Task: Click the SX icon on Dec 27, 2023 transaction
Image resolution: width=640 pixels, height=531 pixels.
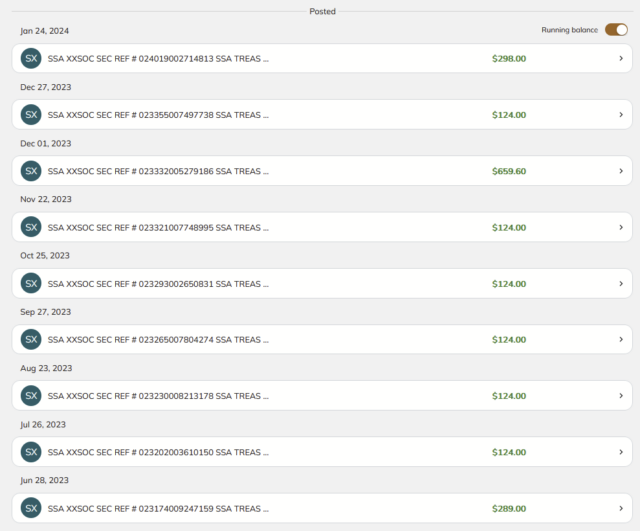Action: pos(31,115)
